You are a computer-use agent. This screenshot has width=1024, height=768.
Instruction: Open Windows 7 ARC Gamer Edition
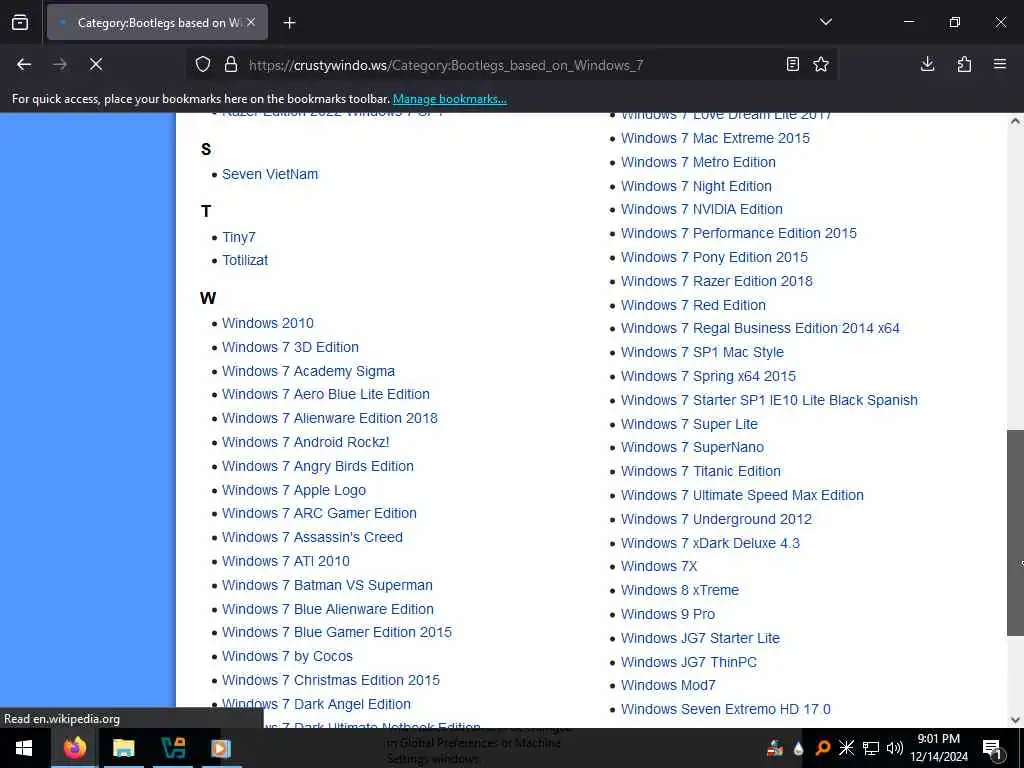319,513
